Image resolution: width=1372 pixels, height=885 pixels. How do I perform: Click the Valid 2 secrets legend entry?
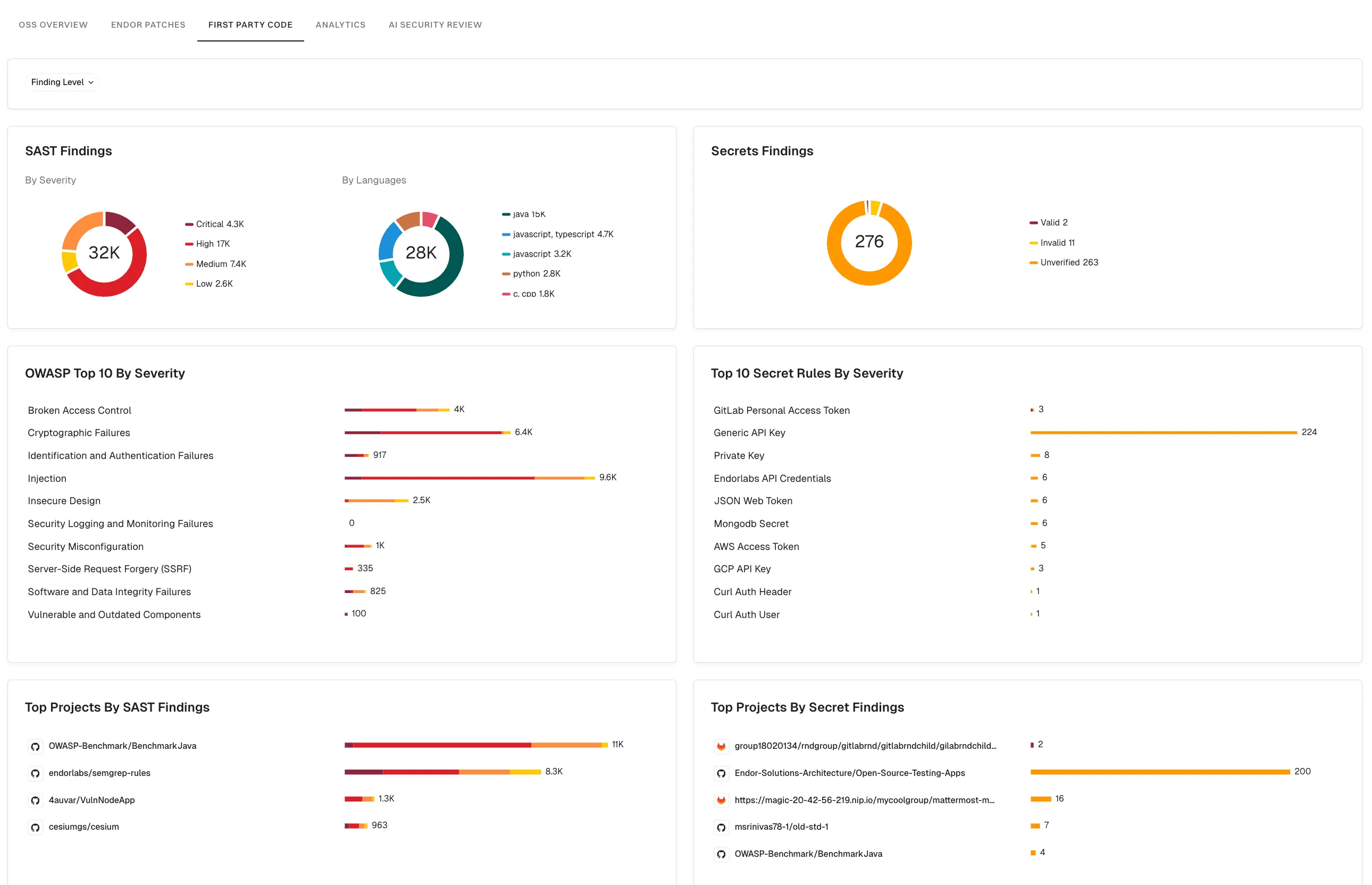click(1049, 222)
